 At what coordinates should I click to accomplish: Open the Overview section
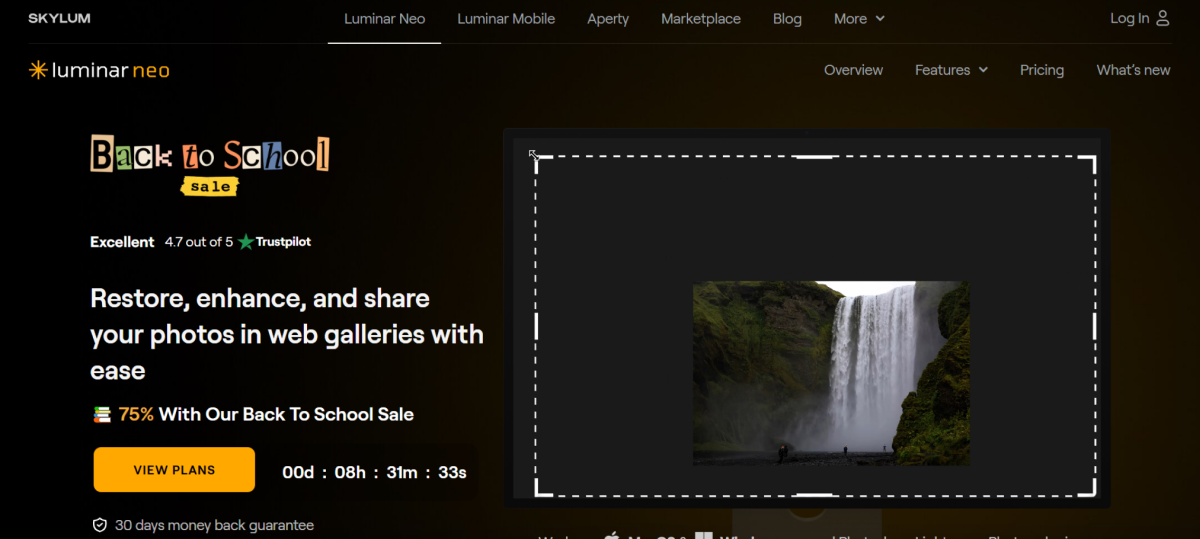(x=853, y=70)
